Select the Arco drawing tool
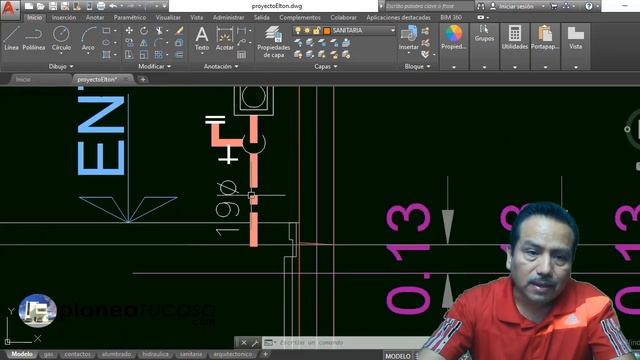Viewport: 640px width, 360px height. pyautogui.click(x=88, y=38)
